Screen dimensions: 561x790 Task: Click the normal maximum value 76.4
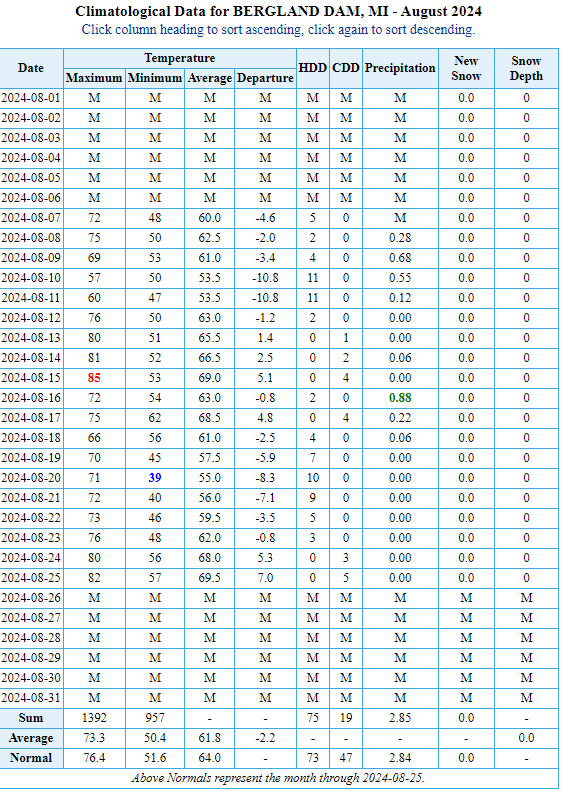[x=94, y=758]
